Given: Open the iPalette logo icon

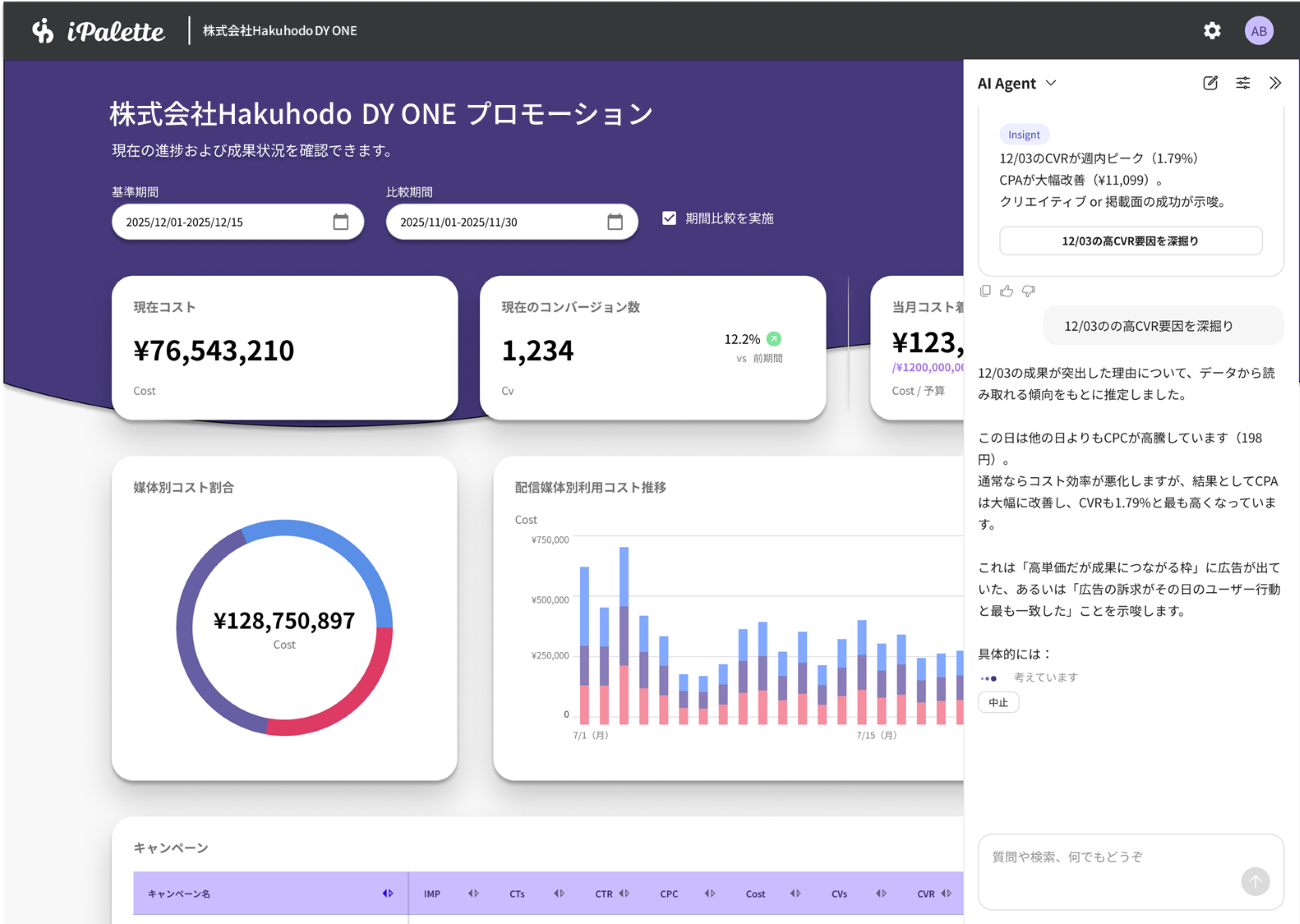Looking at the screenshot, I should 41,30.
